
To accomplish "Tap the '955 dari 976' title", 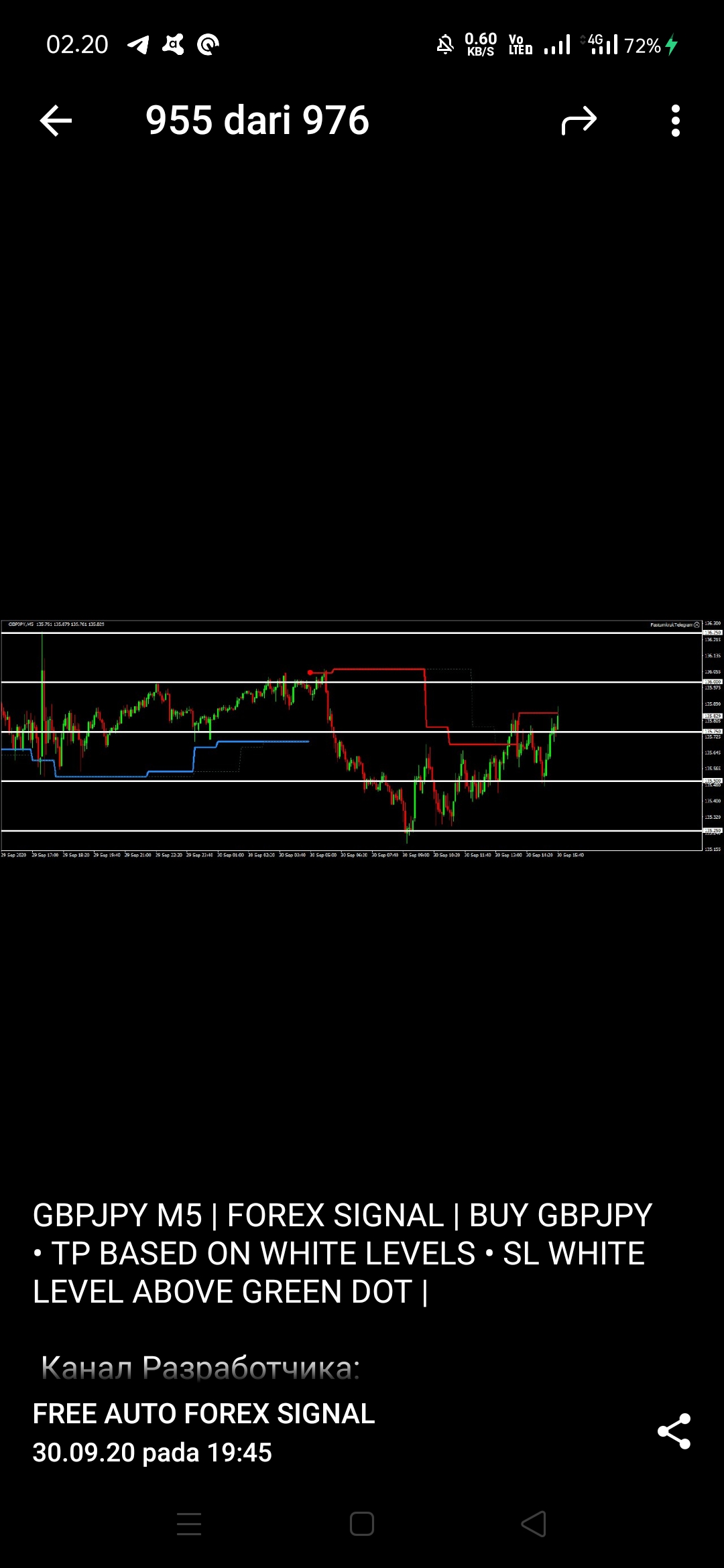I will 257,121.
